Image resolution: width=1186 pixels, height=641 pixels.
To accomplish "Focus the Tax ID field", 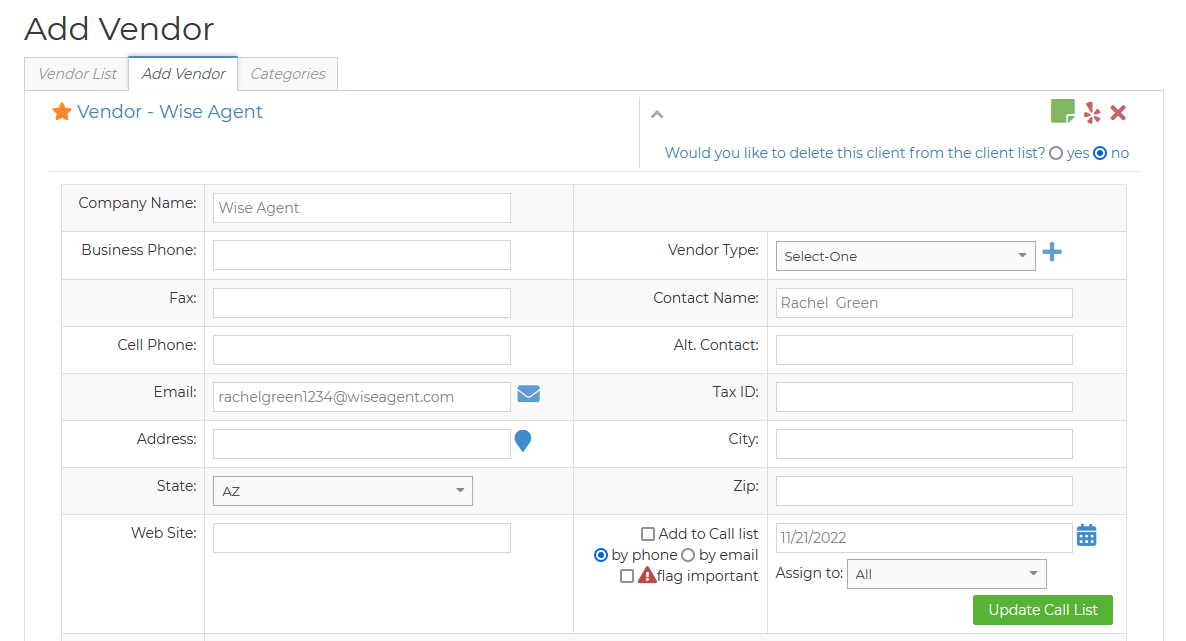I will point(924,397).
